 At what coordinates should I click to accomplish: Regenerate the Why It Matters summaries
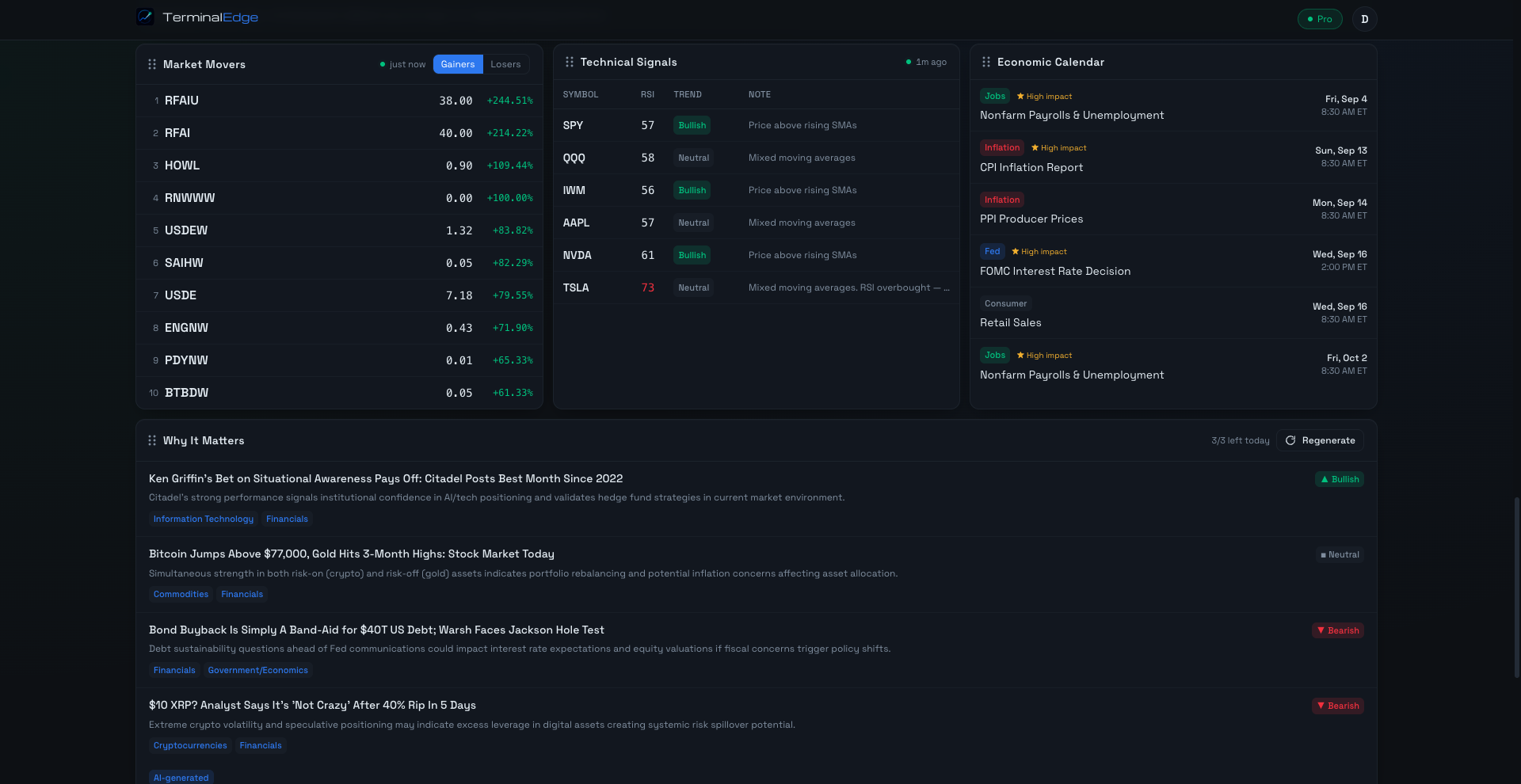pos(1320,440)
